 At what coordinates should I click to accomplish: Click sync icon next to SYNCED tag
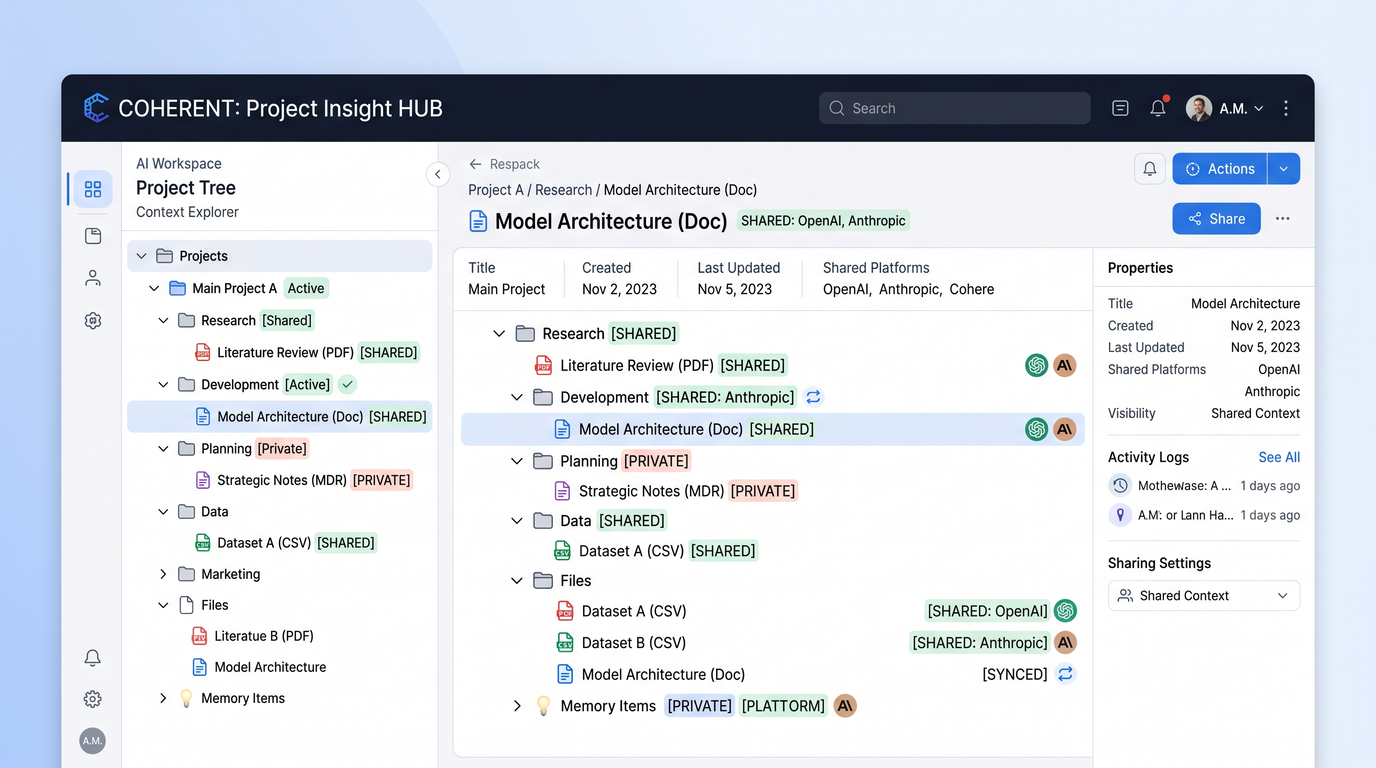pyautogui.click(x=1065, y=674)
